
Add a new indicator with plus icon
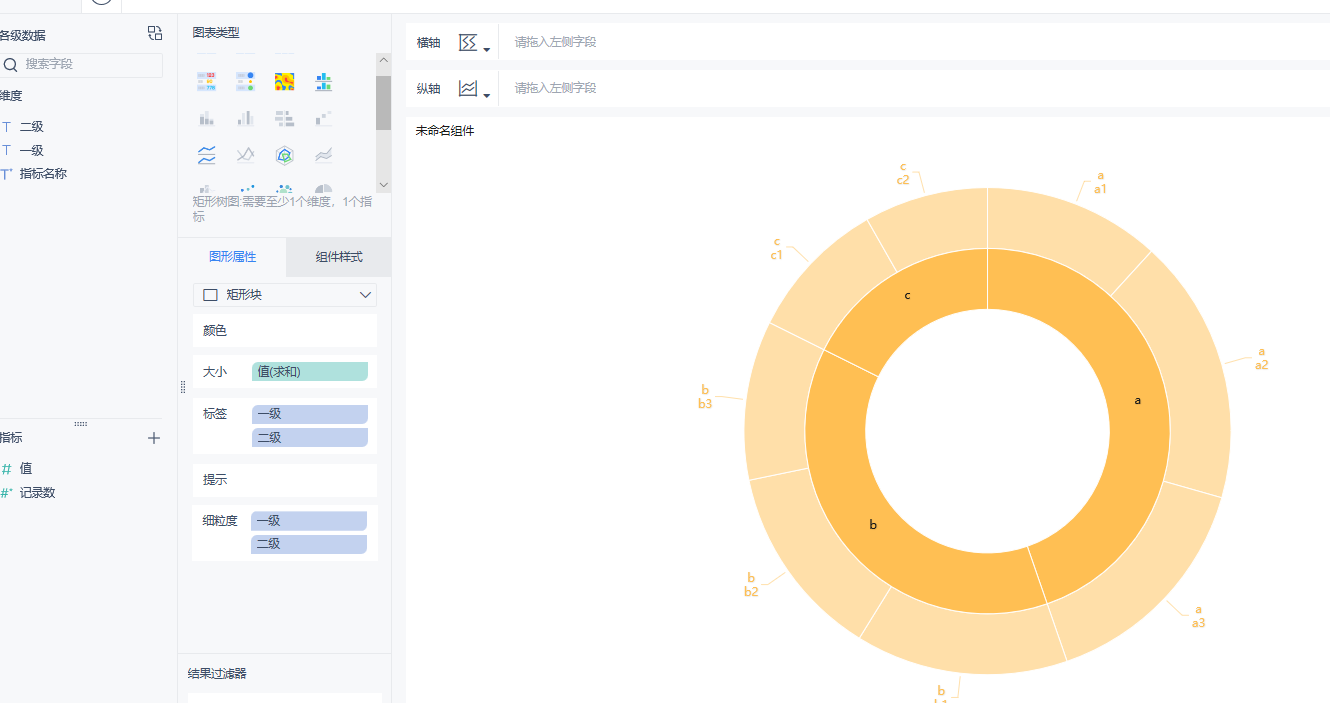tap(154, 438)
